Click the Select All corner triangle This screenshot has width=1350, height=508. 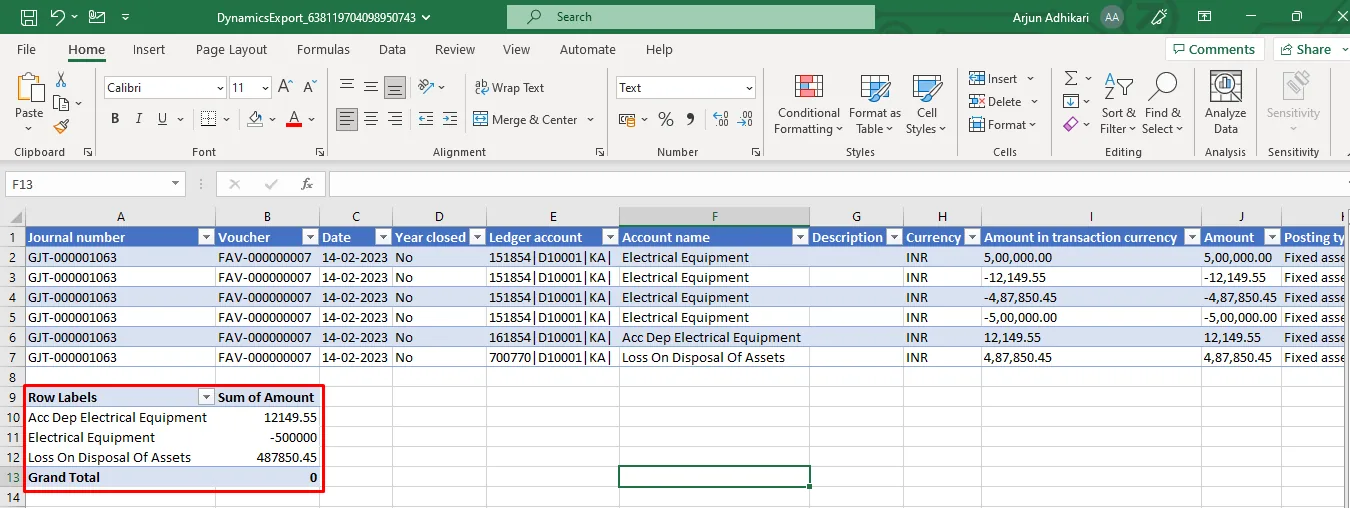(14, 217)
